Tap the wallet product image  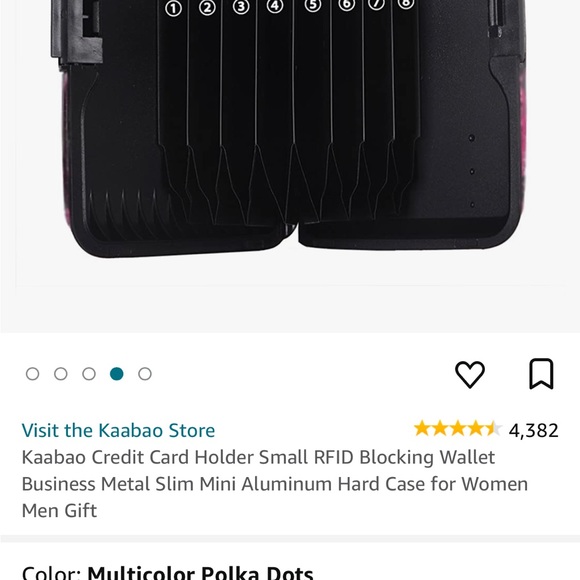[x=290, y=129]
